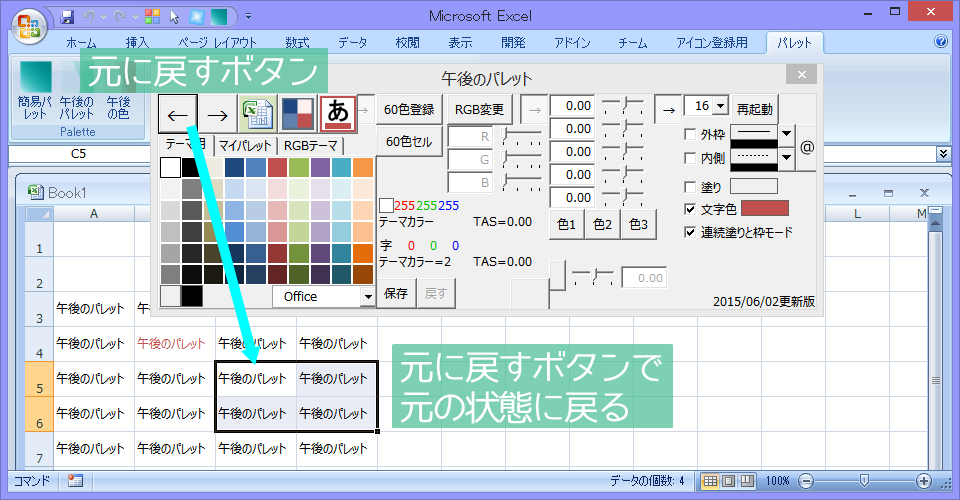Click the zoom in plus button
This screenshot has width=960, height=500.
[x=924, y=481]
